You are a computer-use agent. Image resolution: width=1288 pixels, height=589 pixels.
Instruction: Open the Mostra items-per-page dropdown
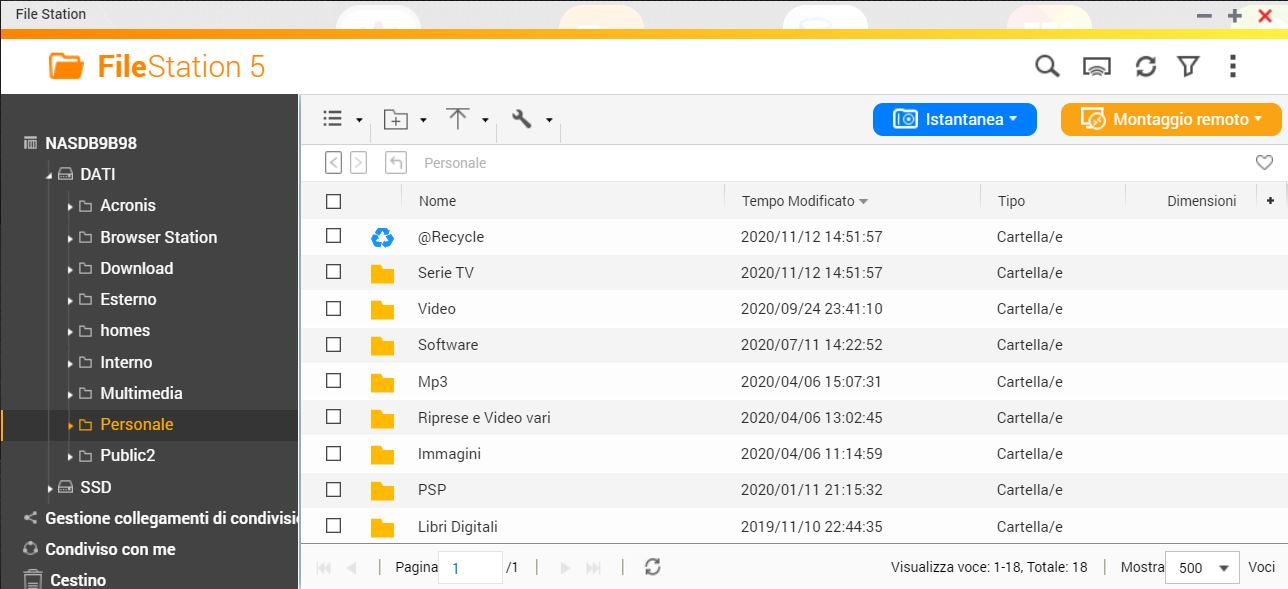tap(1202, 568)
